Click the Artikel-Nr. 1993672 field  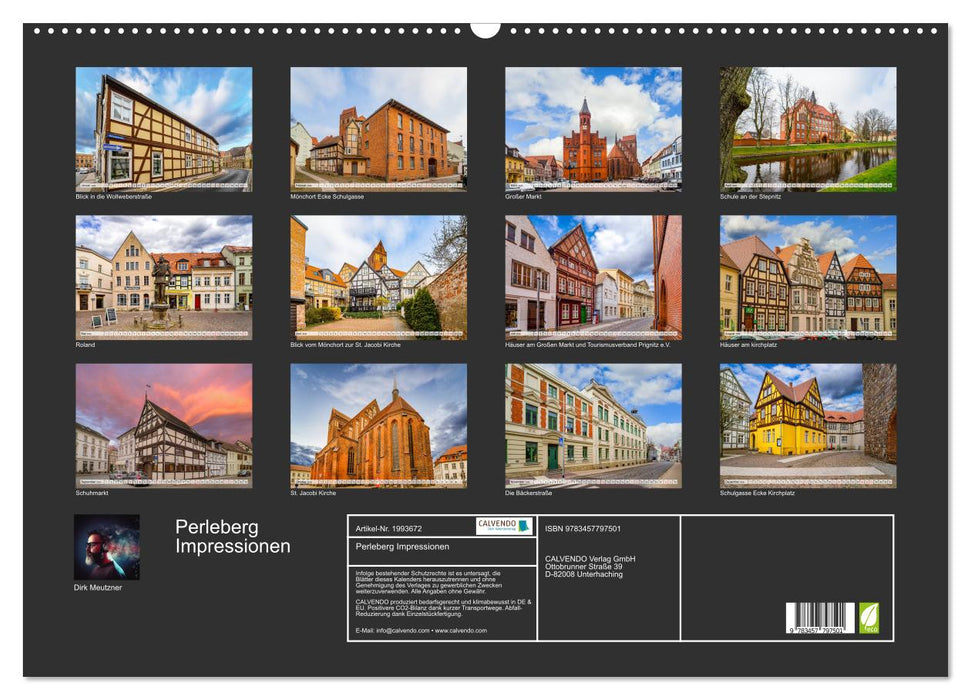pos(388,527)
